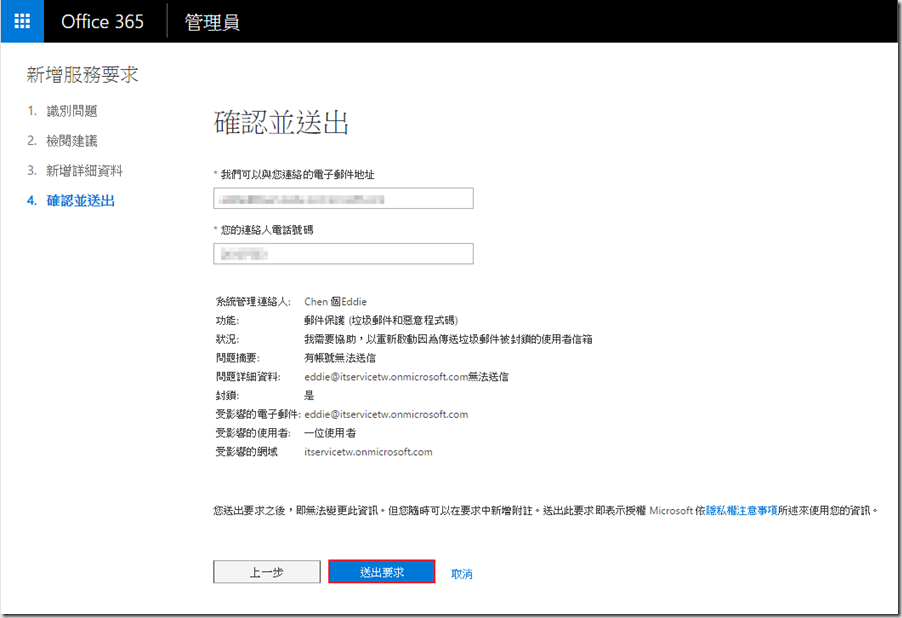Open the app launcher waffle icon
Screen dimensions: 902x618
click(22, 21)
